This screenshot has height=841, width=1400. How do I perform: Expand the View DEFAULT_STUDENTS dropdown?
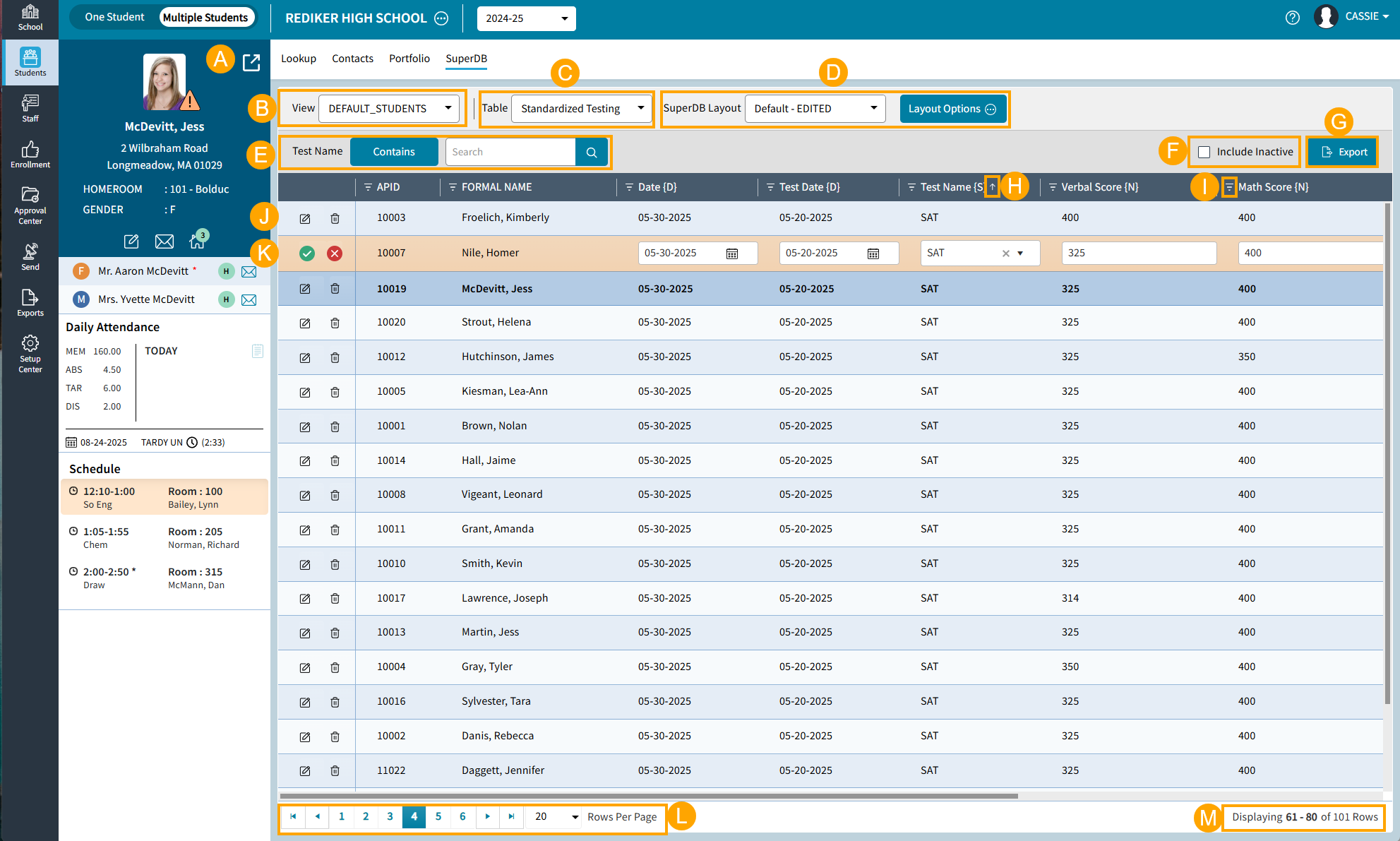[389, 109]
